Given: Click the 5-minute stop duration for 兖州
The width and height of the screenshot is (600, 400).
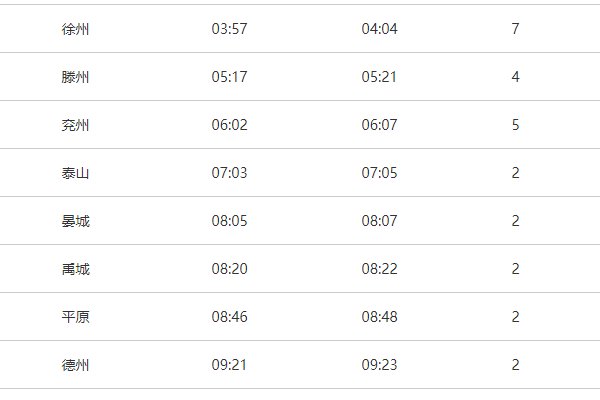Looking at the screenshot, I should (x=515, y=125).
